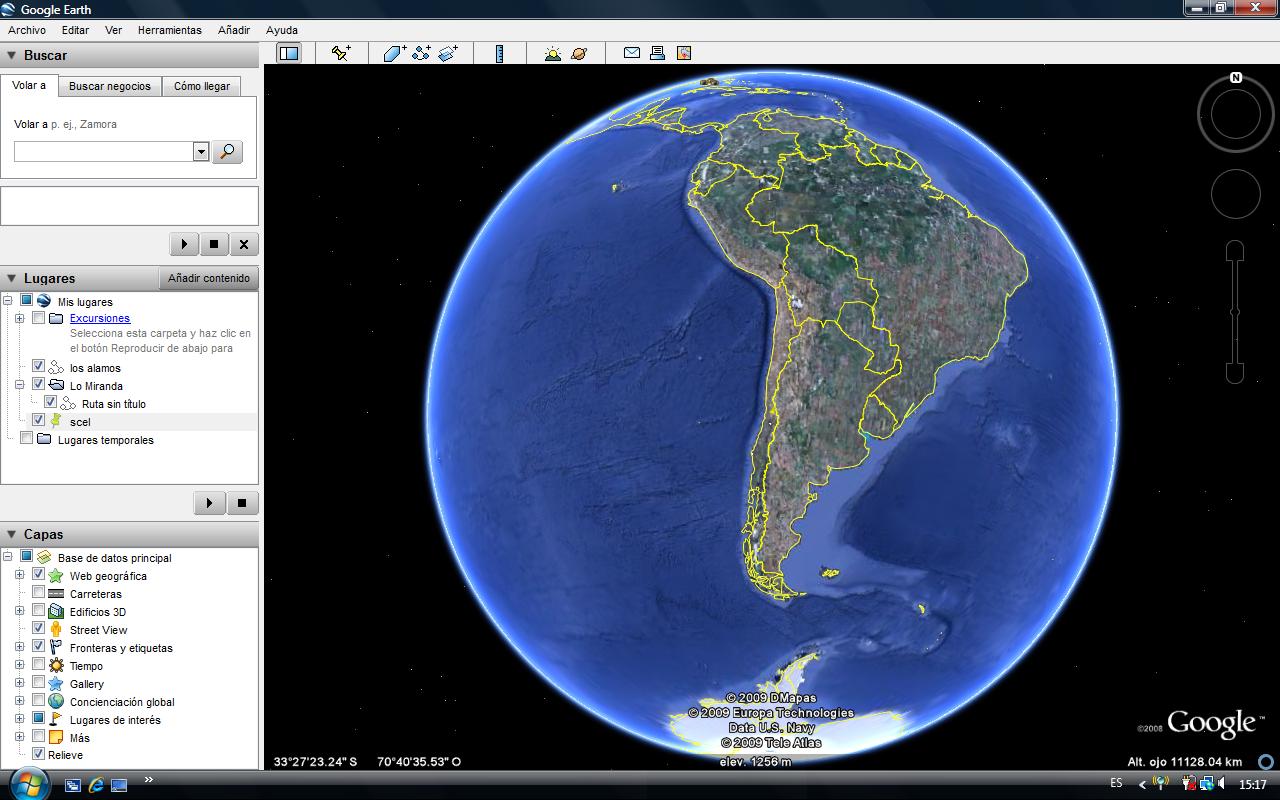
Task: Click the Move joystick circle
Action: coord(1236,193)
